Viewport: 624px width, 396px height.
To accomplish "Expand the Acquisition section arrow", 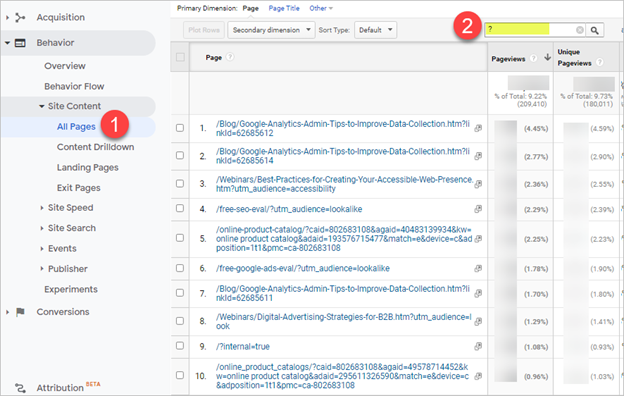I will click(x=7, y=18).
